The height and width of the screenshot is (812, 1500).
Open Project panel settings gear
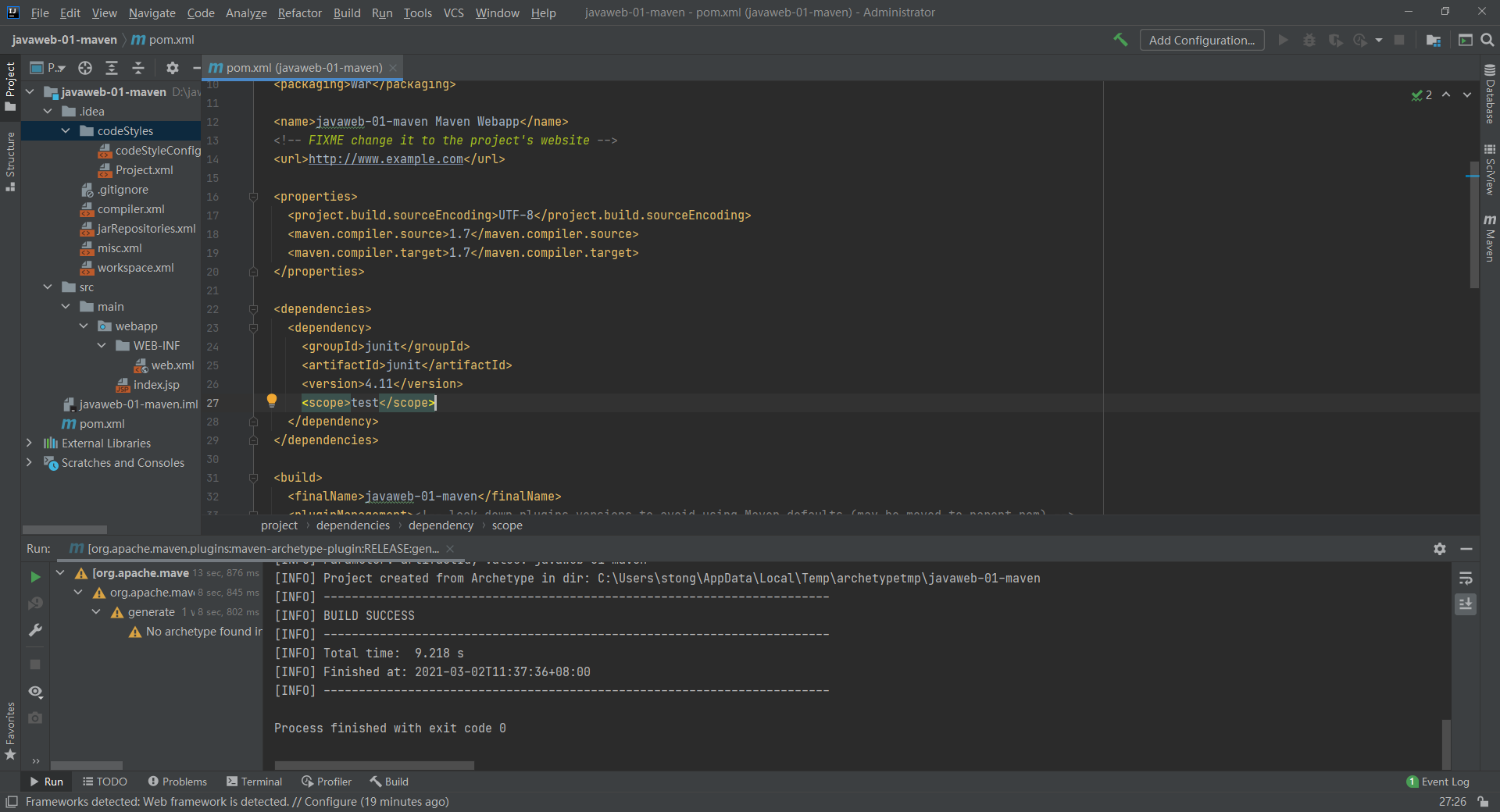click(x=173, y=68)
